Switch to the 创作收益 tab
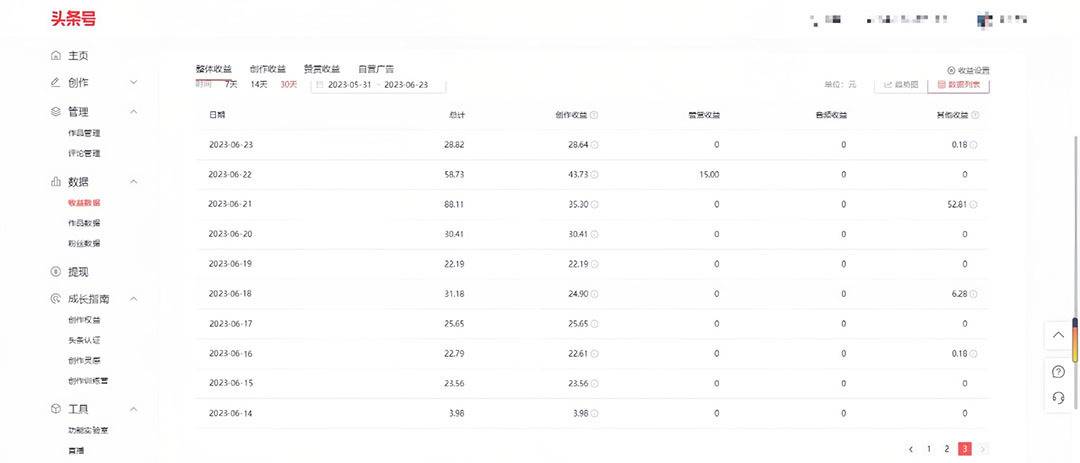This screenshot has width=1080, height=463. click(x=267, y=69)
